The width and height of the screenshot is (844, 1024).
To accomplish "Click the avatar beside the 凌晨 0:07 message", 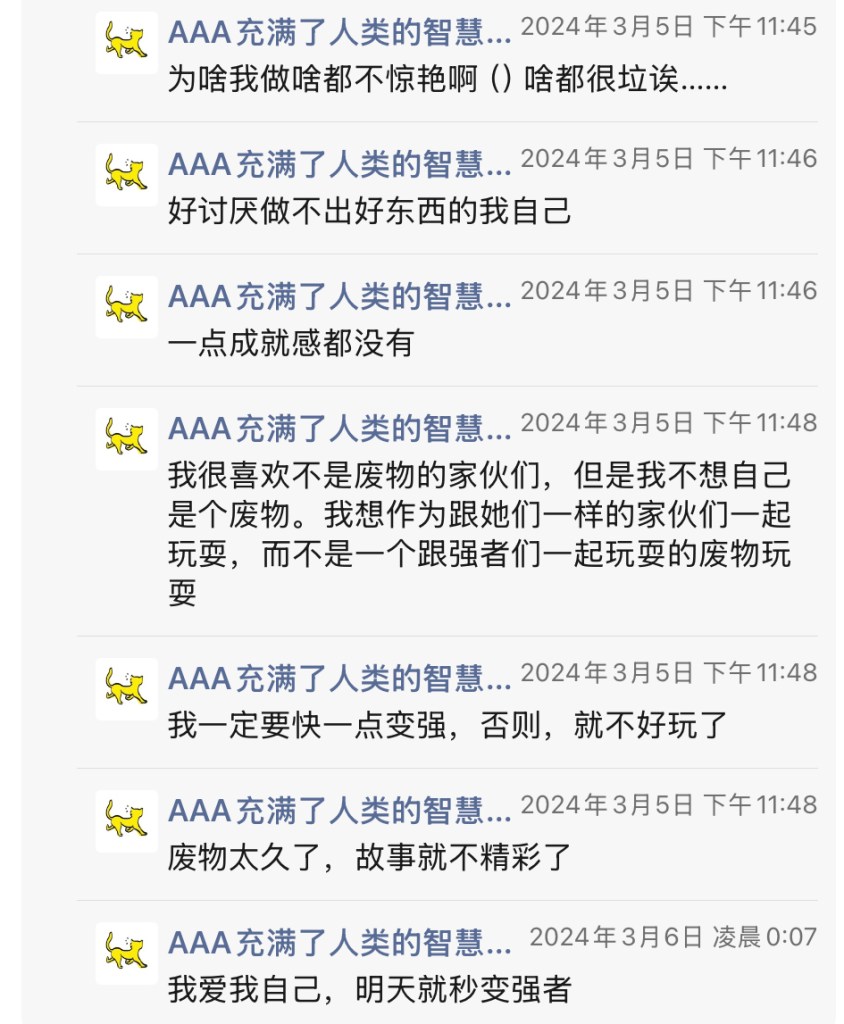I will tap(127, 953).
